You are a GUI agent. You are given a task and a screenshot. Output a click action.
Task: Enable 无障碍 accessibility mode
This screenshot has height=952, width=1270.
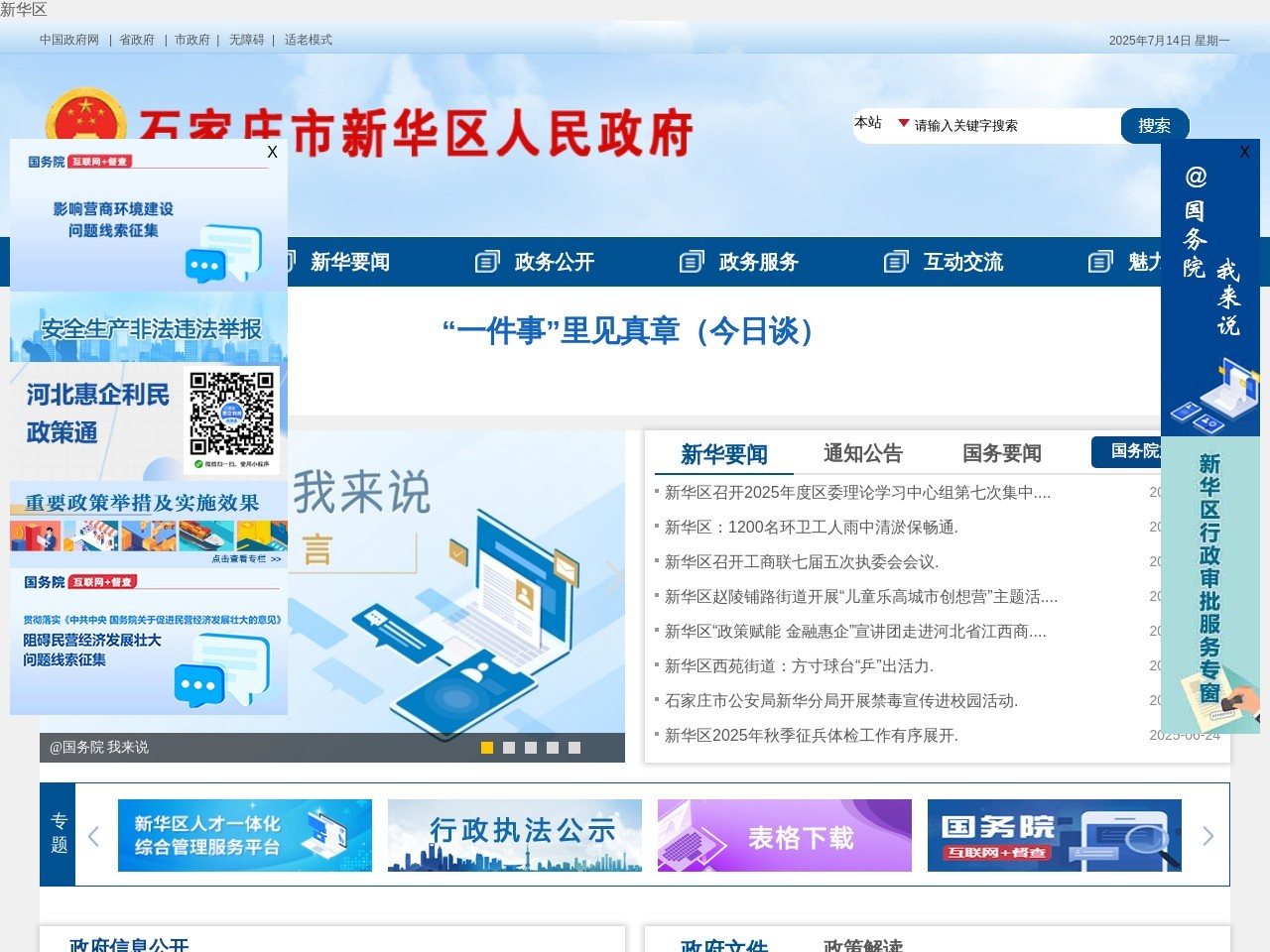(247, 40)
